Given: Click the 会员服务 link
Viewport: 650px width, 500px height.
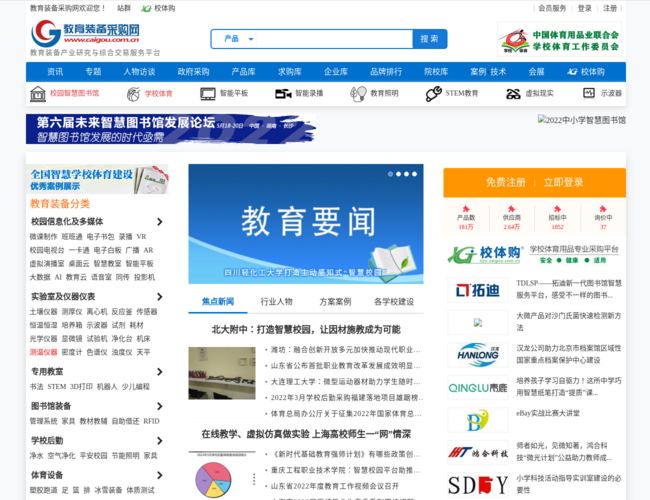Looking at the screenshot, I should coord(552,8).
